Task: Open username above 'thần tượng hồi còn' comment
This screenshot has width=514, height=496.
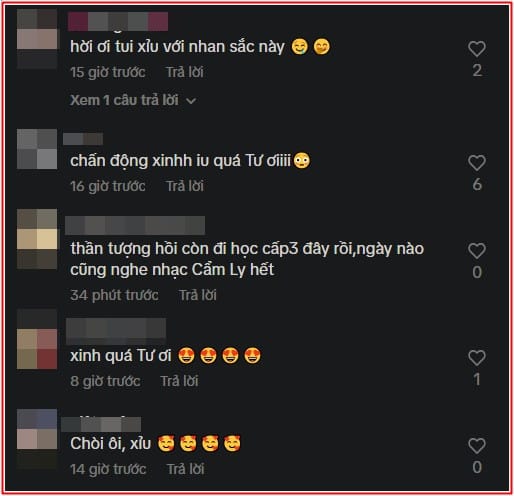Action: pos(135,226)
